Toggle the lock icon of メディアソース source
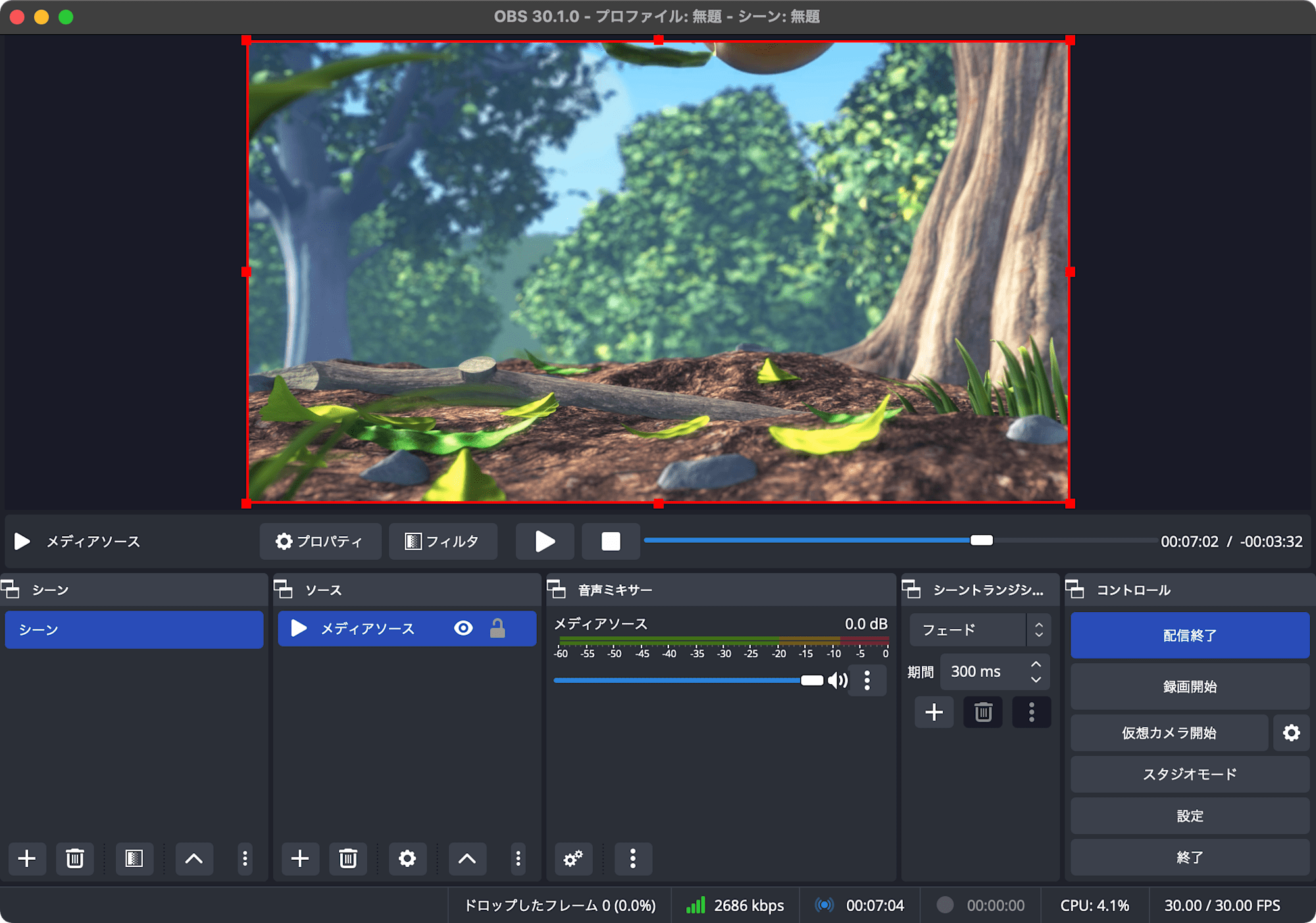 (497, 628)
